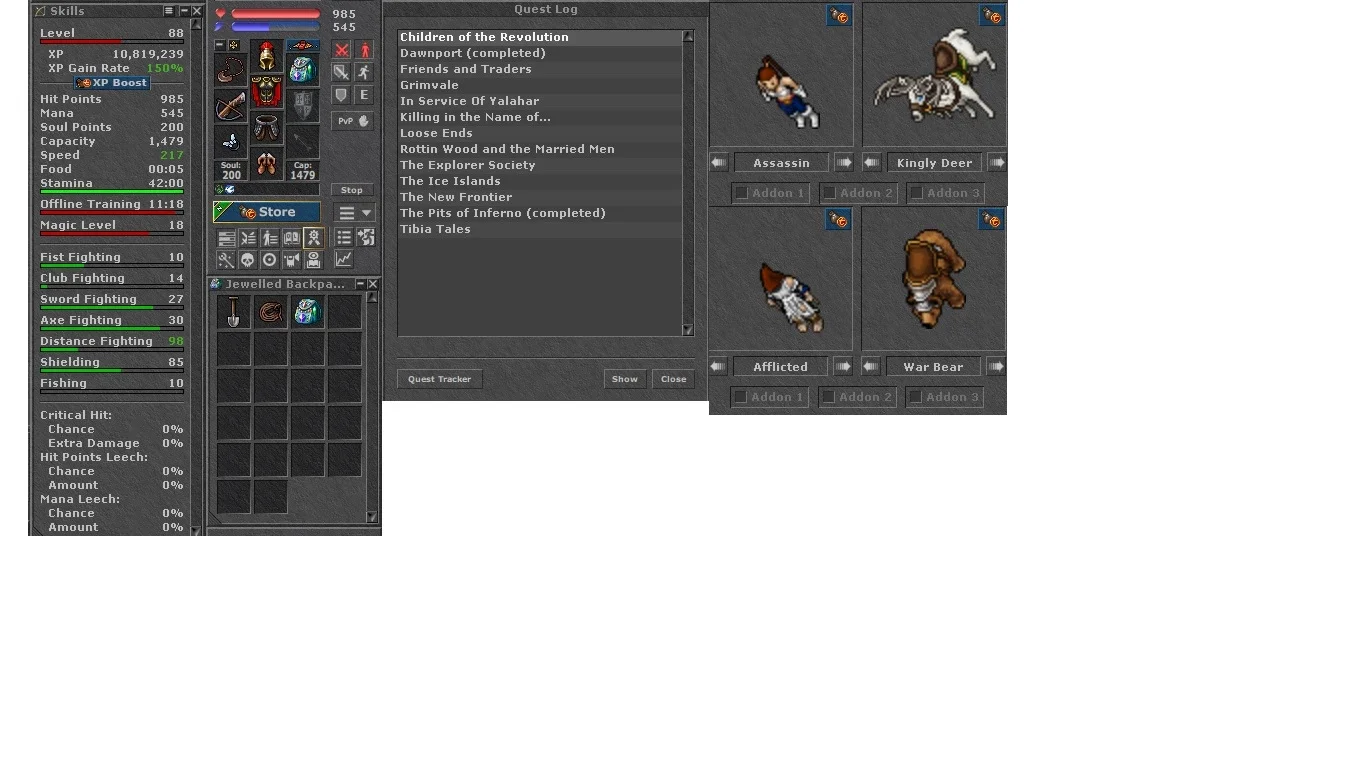The height and width of the screenshot is (768, 1366).
Task: Click the highlighted rosette quest icon
Action: coord(314,238)
